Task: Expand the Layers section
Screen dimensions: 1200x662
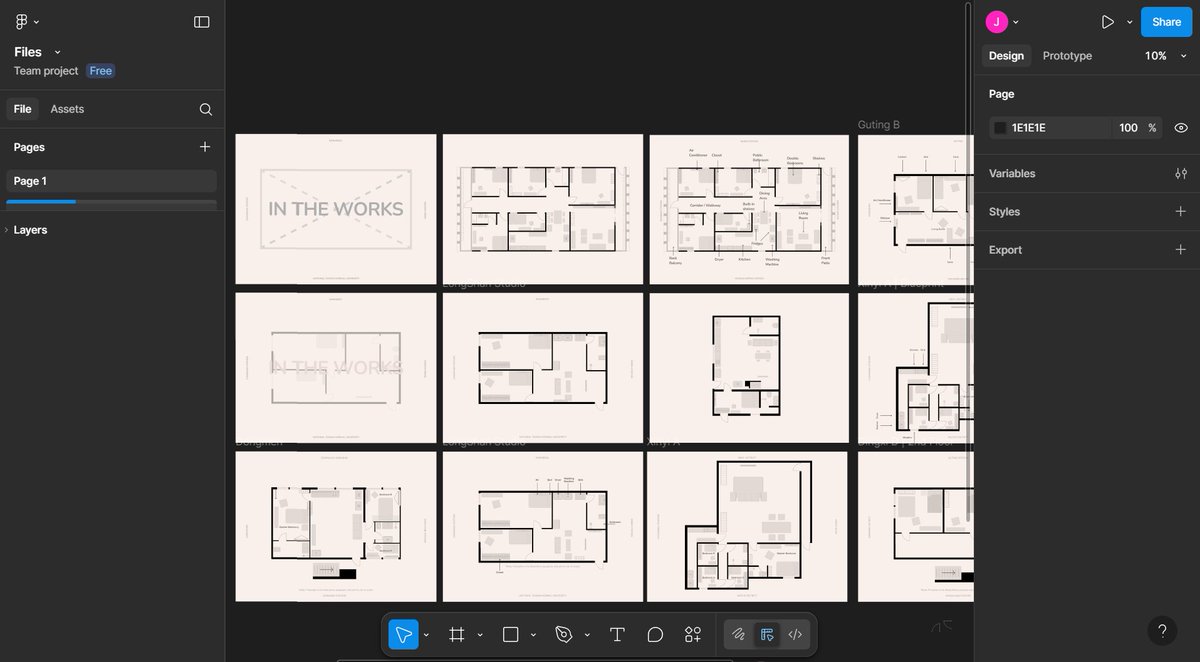Action: tap(7, 230)
